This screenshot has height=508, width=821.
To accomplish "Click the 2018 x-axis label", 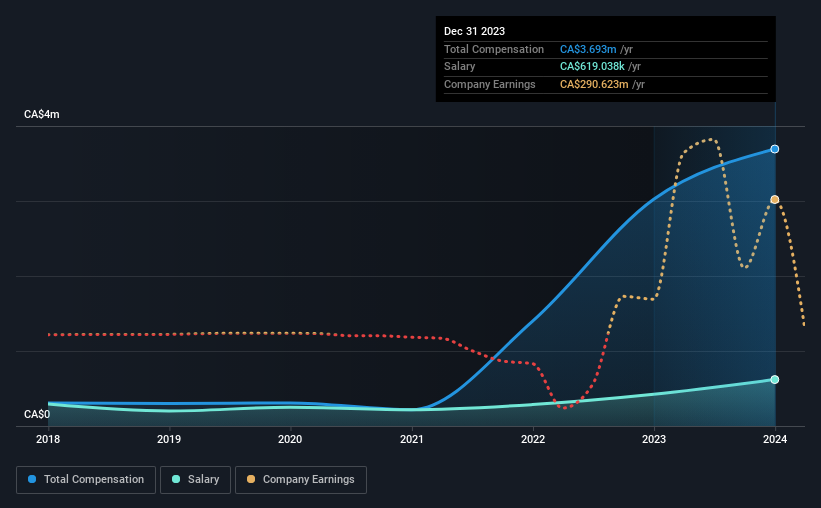I will tap(48, 439).
